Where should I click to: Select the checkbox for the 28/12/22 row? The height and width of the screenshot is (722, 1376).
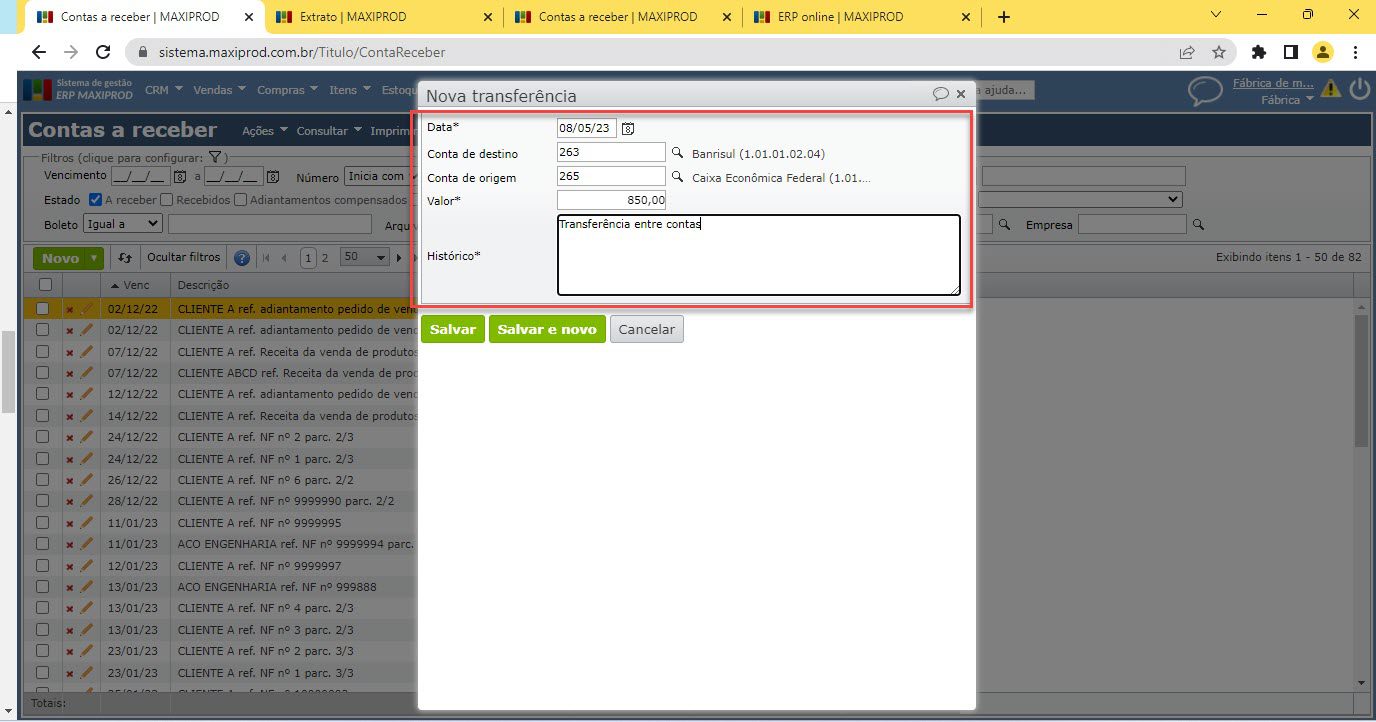[x=42, y=501]
